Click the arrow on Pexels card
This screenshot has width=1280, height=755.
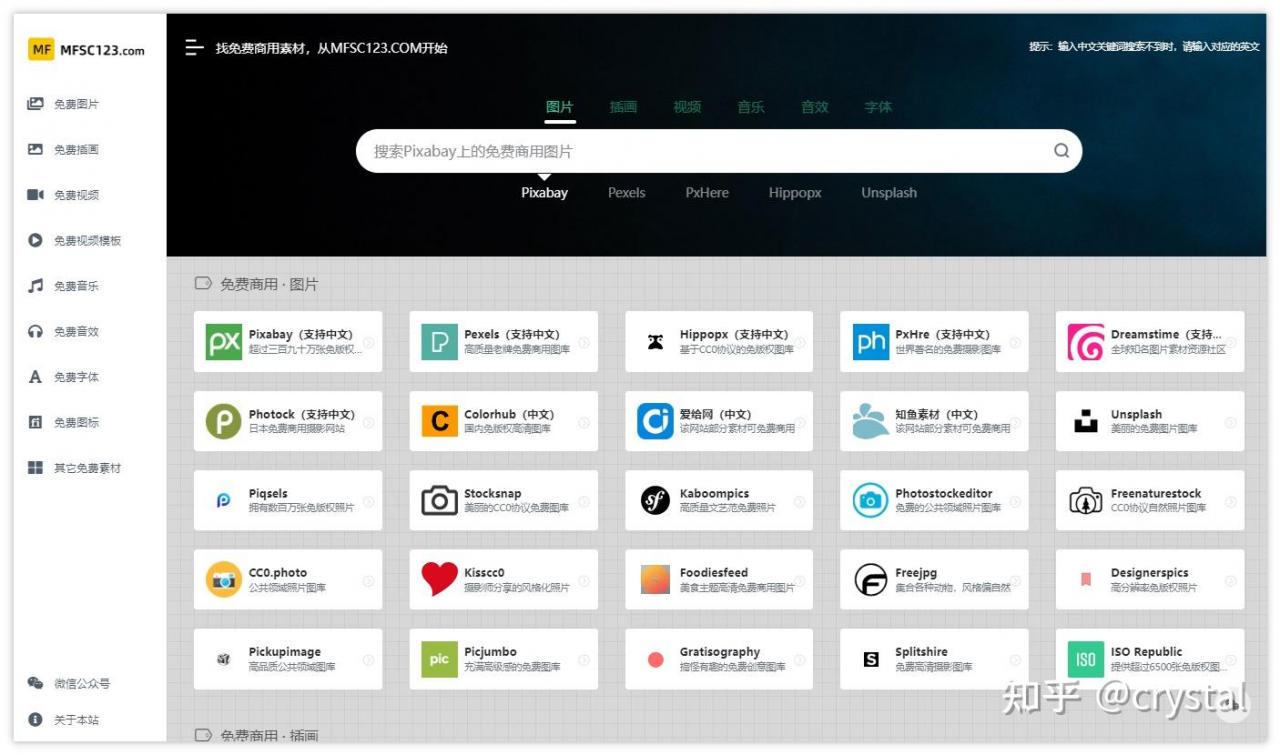click(x=584, y=342)
